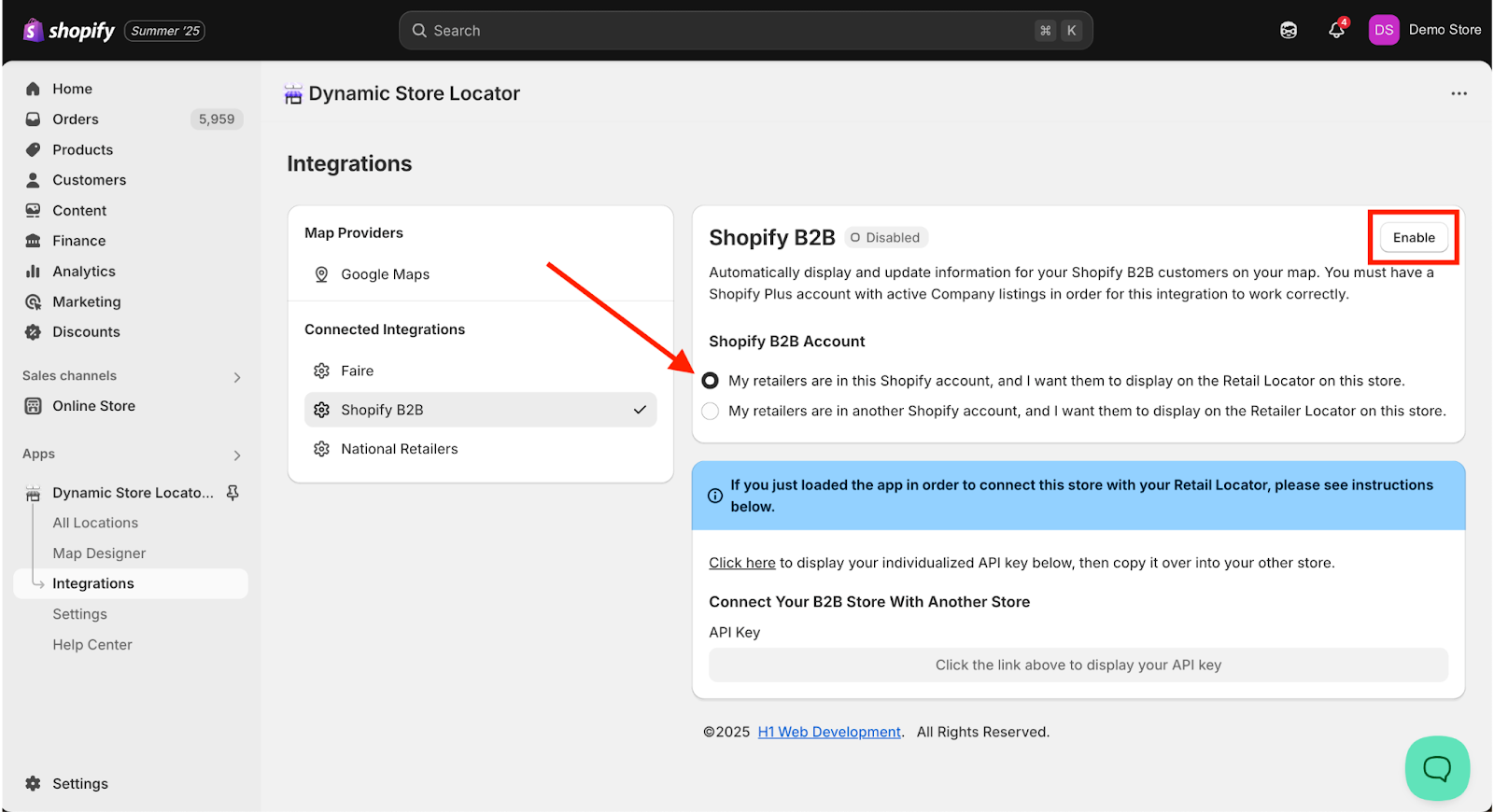The image size is (1494, 812).
Task: Click the store icon beside page title
Action: pyautogui.click(x=293, y=94)
